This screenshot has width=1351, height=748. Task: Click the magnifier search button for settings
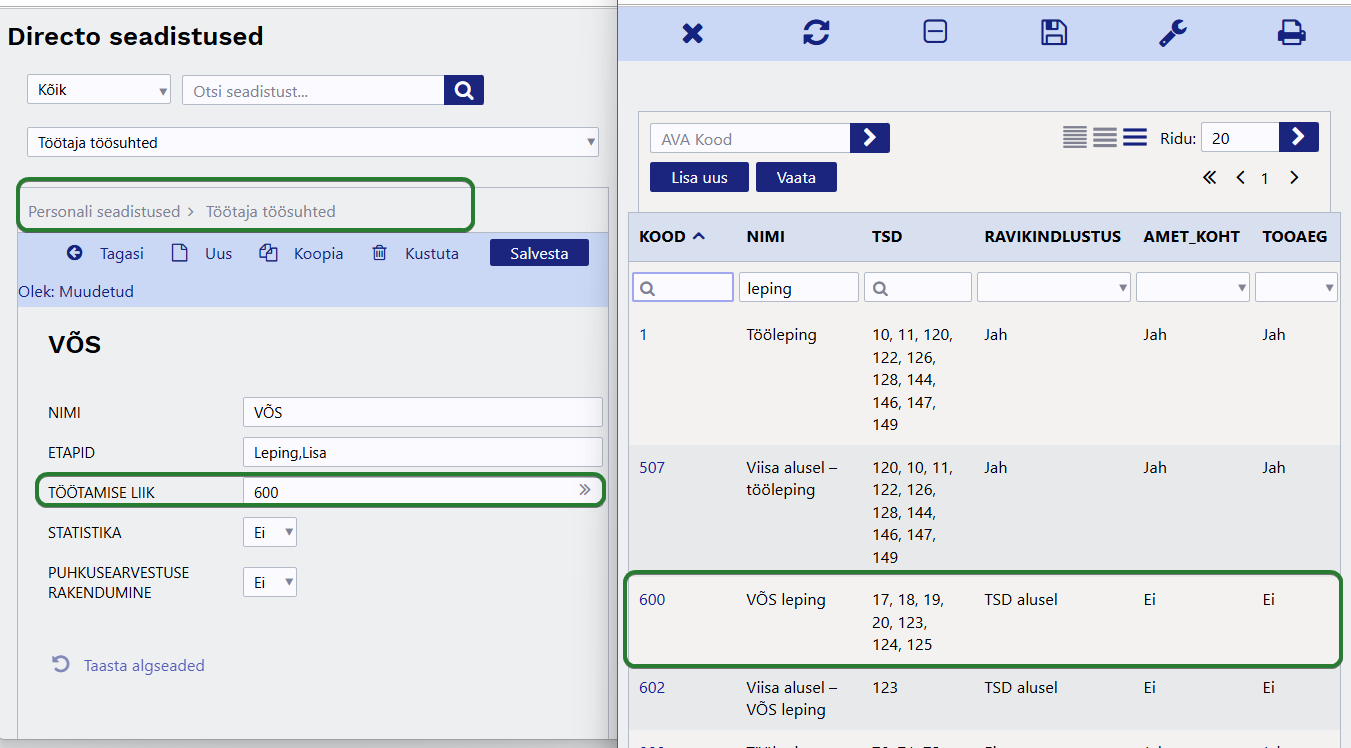[x=464, y=90]
